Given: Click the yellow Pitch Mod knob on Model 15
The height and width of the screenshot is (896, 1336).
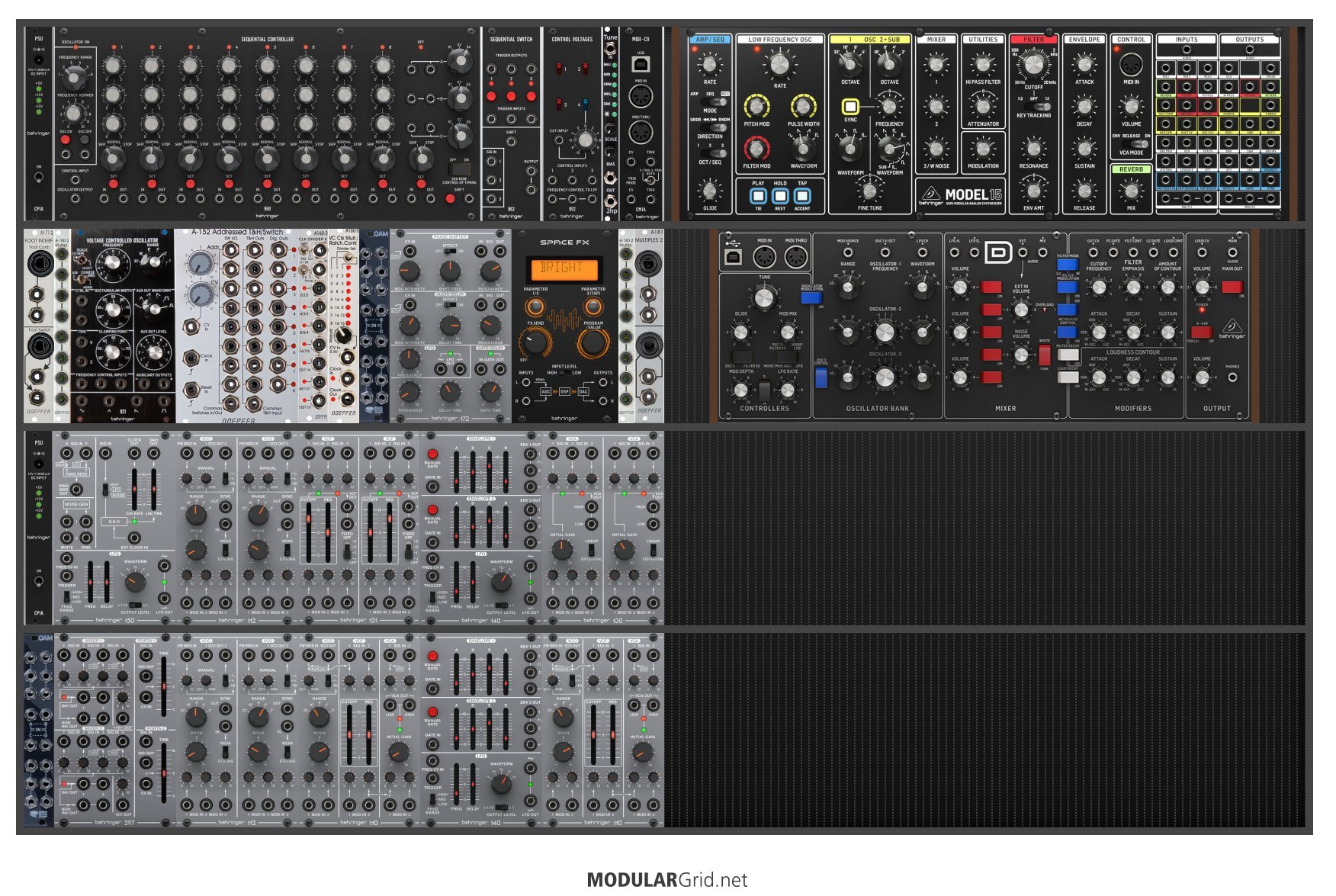Looking at the screenshot, I should coord(756,107).
